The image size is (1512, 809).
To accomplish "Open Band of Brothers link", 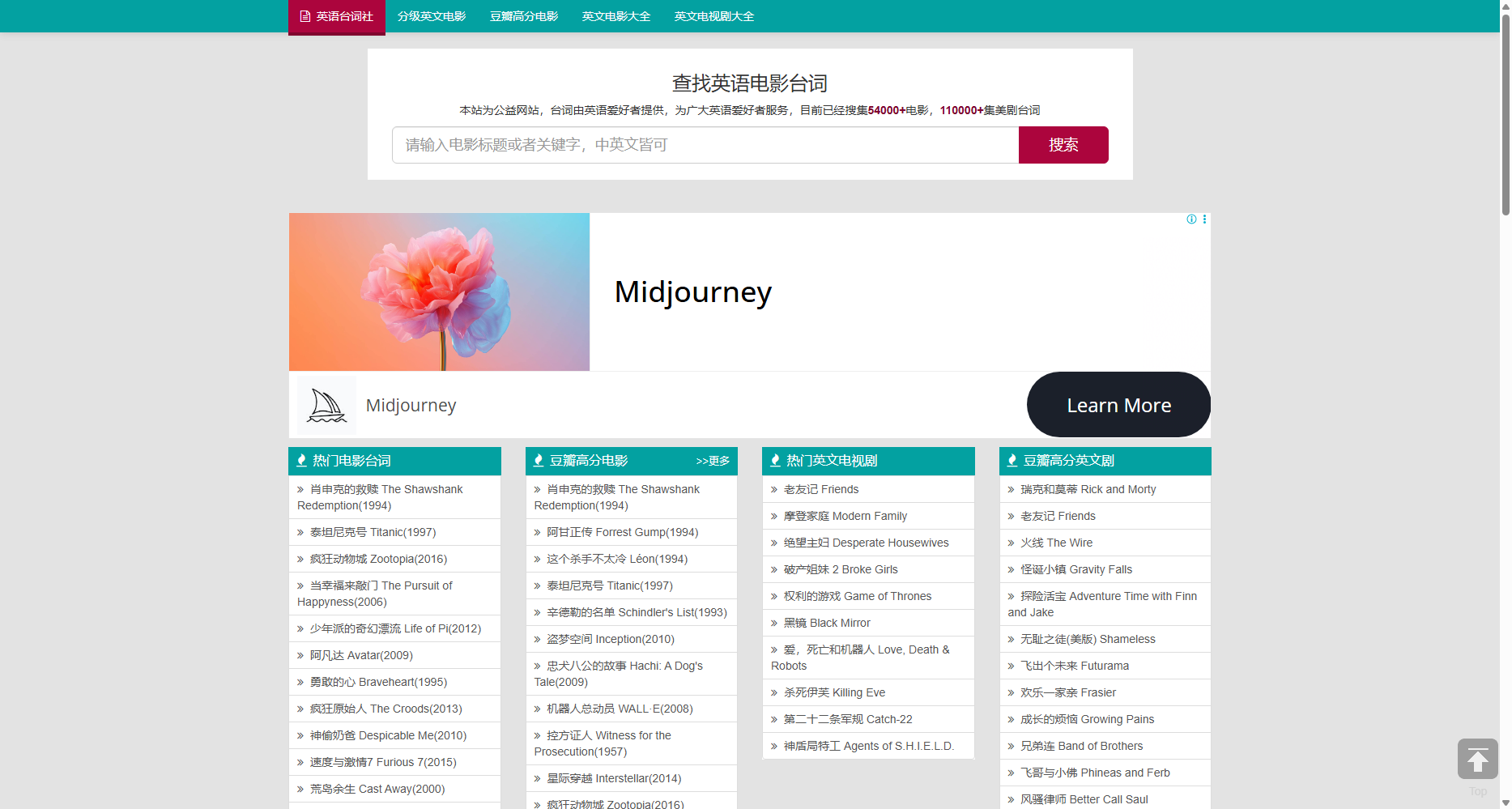I will tap(1081, 746).
